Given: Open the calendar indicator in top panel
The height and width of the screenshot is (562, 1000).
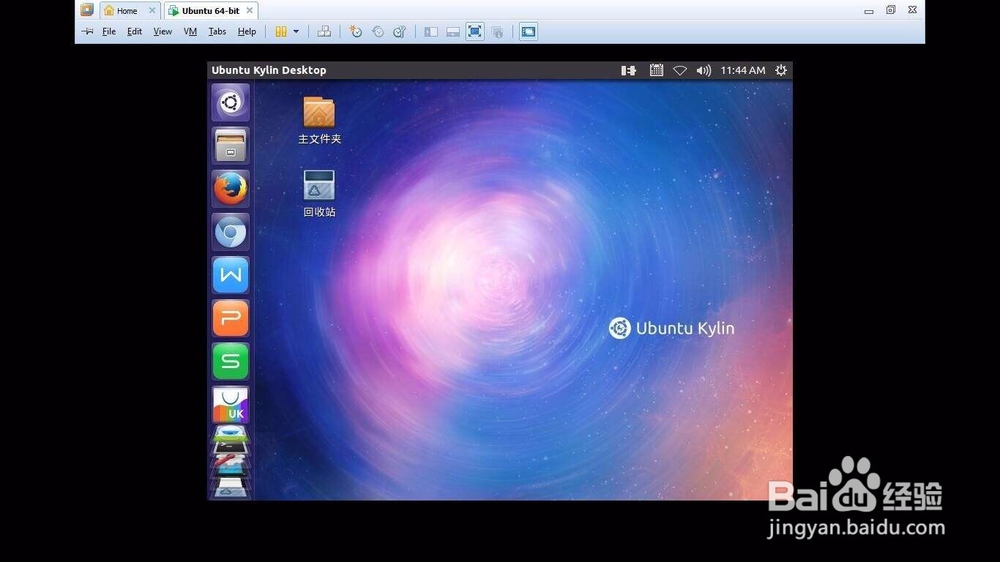Looking at the screenshot, I should pos(656,70).
